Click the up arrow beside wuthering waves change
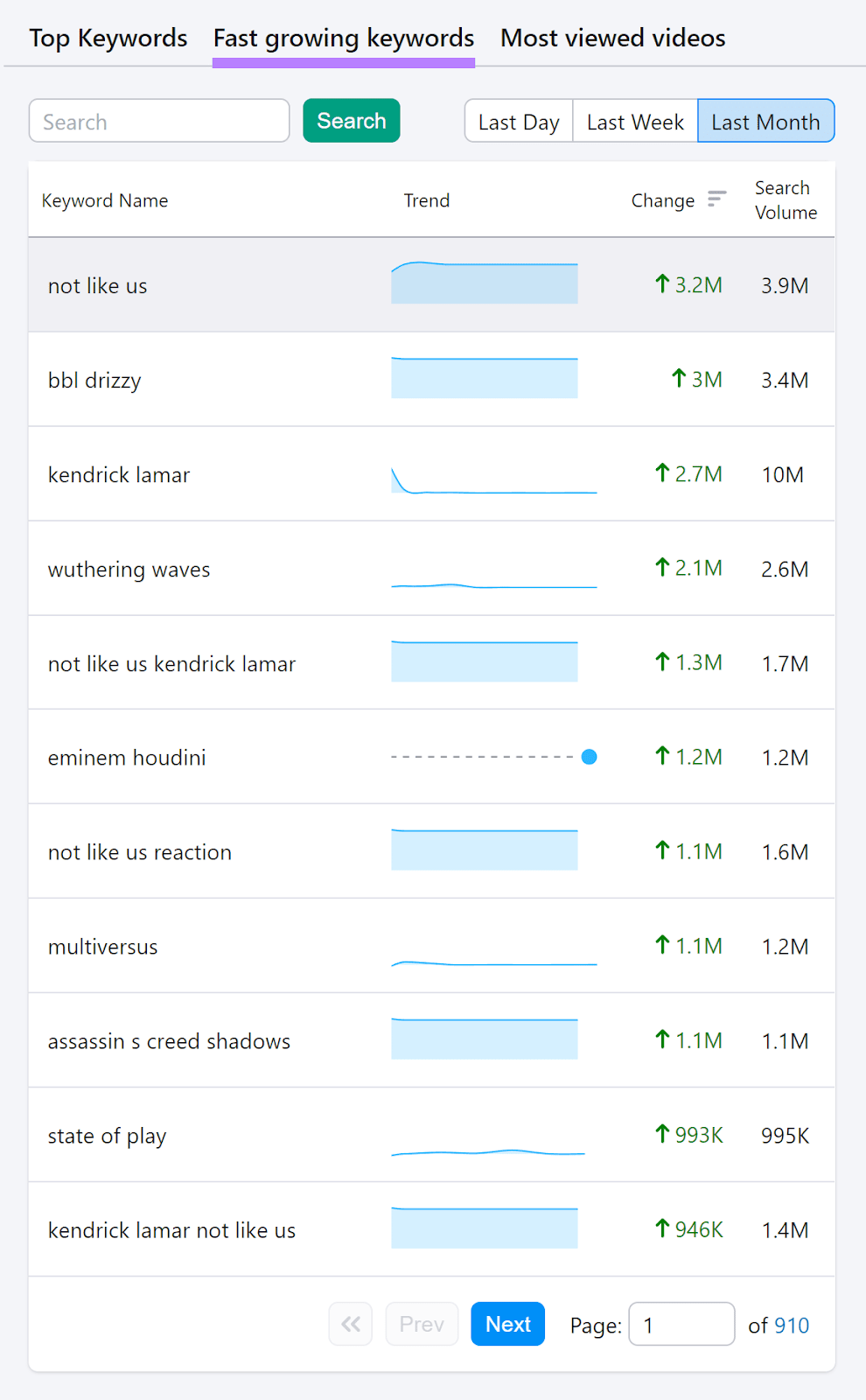Screen dimensions: 866x1400 (x=663, y=567)
